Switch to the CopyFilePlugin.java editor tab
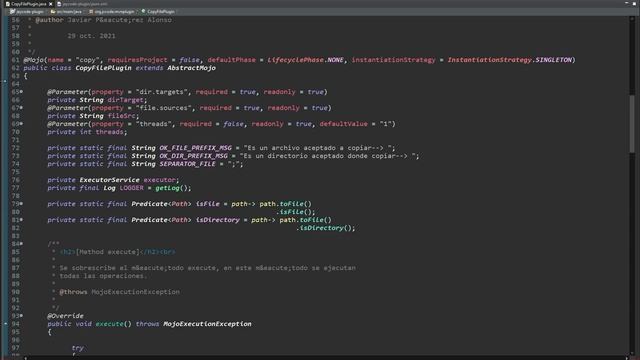This screenshot has width=640, height=360. (29, 4)
